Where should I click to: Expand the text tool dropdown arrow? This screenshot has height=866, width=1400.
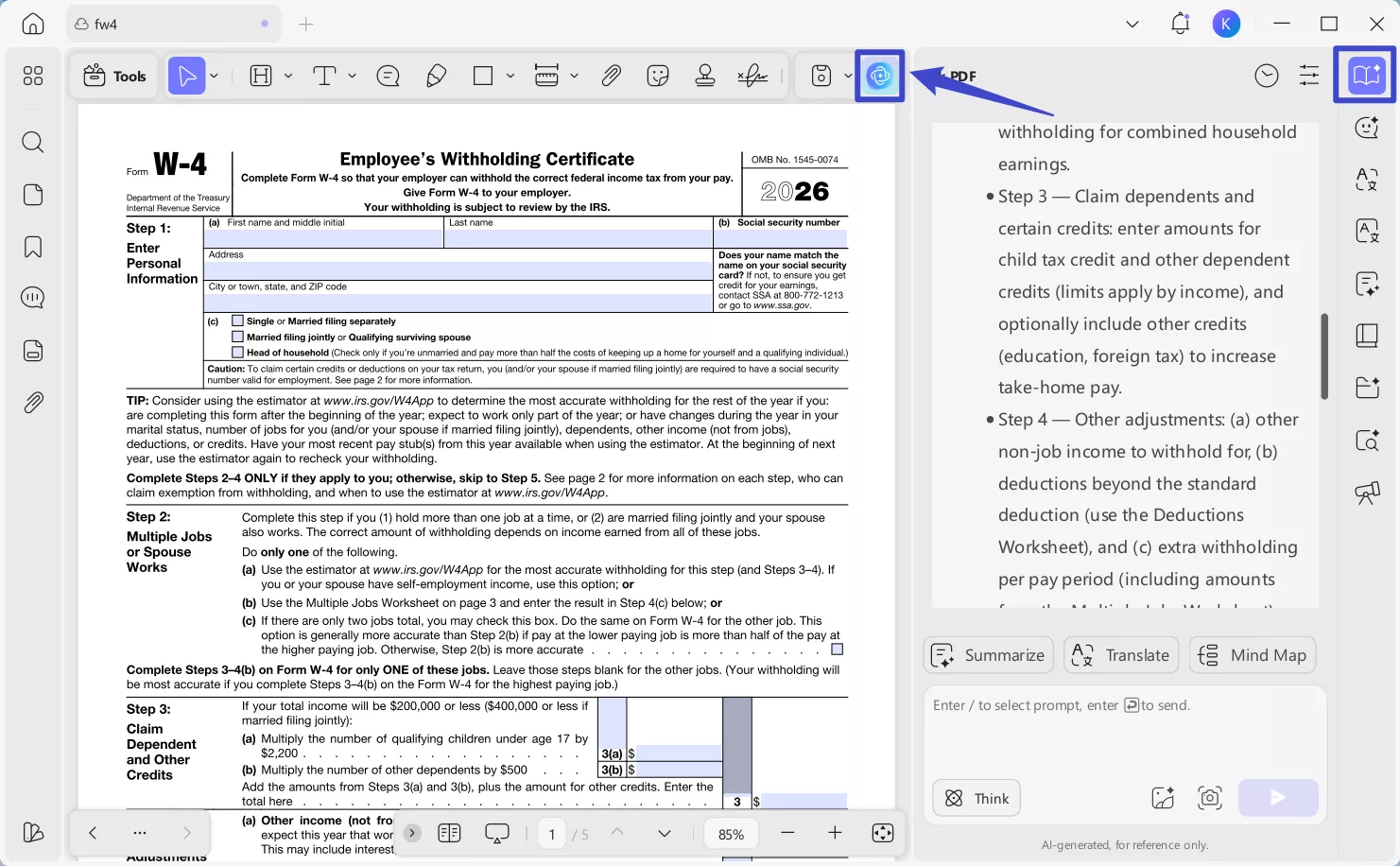click(353, 76)
